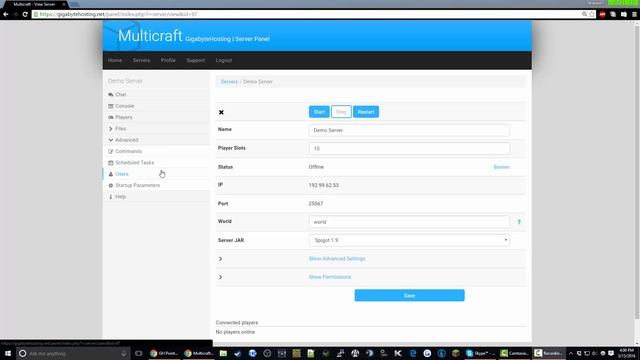Click the Player Slots input field

tap(409, 149)
